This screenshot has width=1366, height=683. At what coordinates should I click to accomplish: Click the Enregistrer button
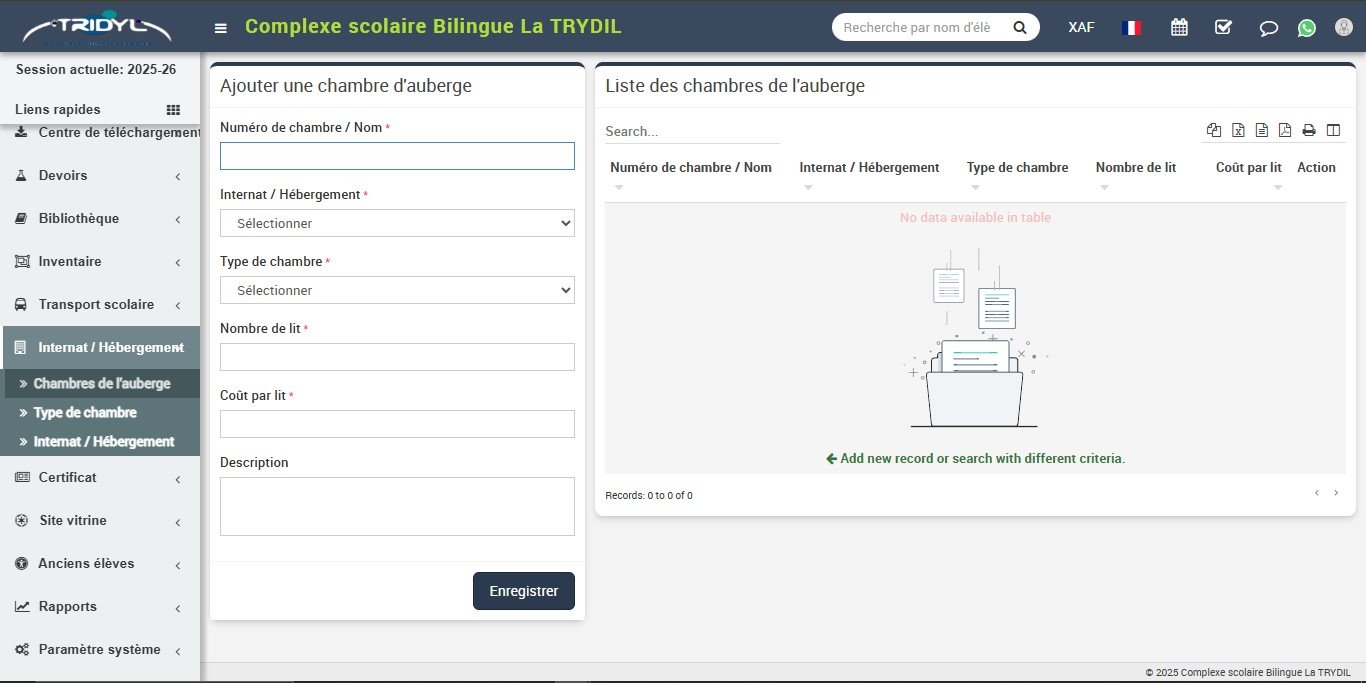tap(523, 591)
